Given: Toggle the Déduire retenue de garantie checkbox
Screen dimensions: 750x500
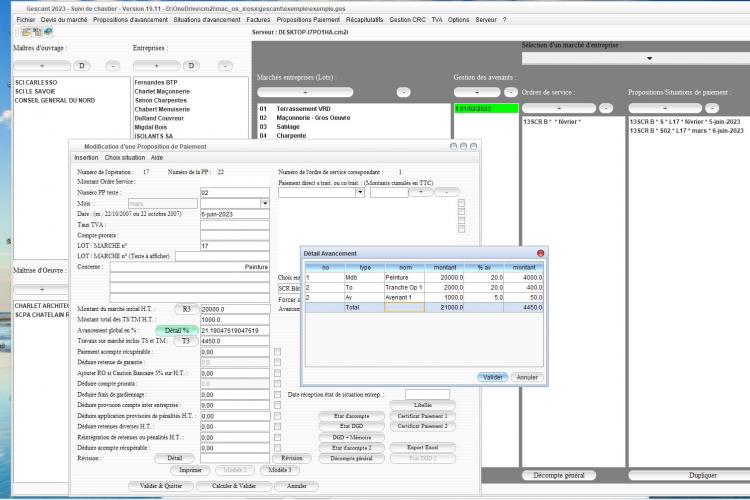Looking at the screenshot, I should 277,362.
